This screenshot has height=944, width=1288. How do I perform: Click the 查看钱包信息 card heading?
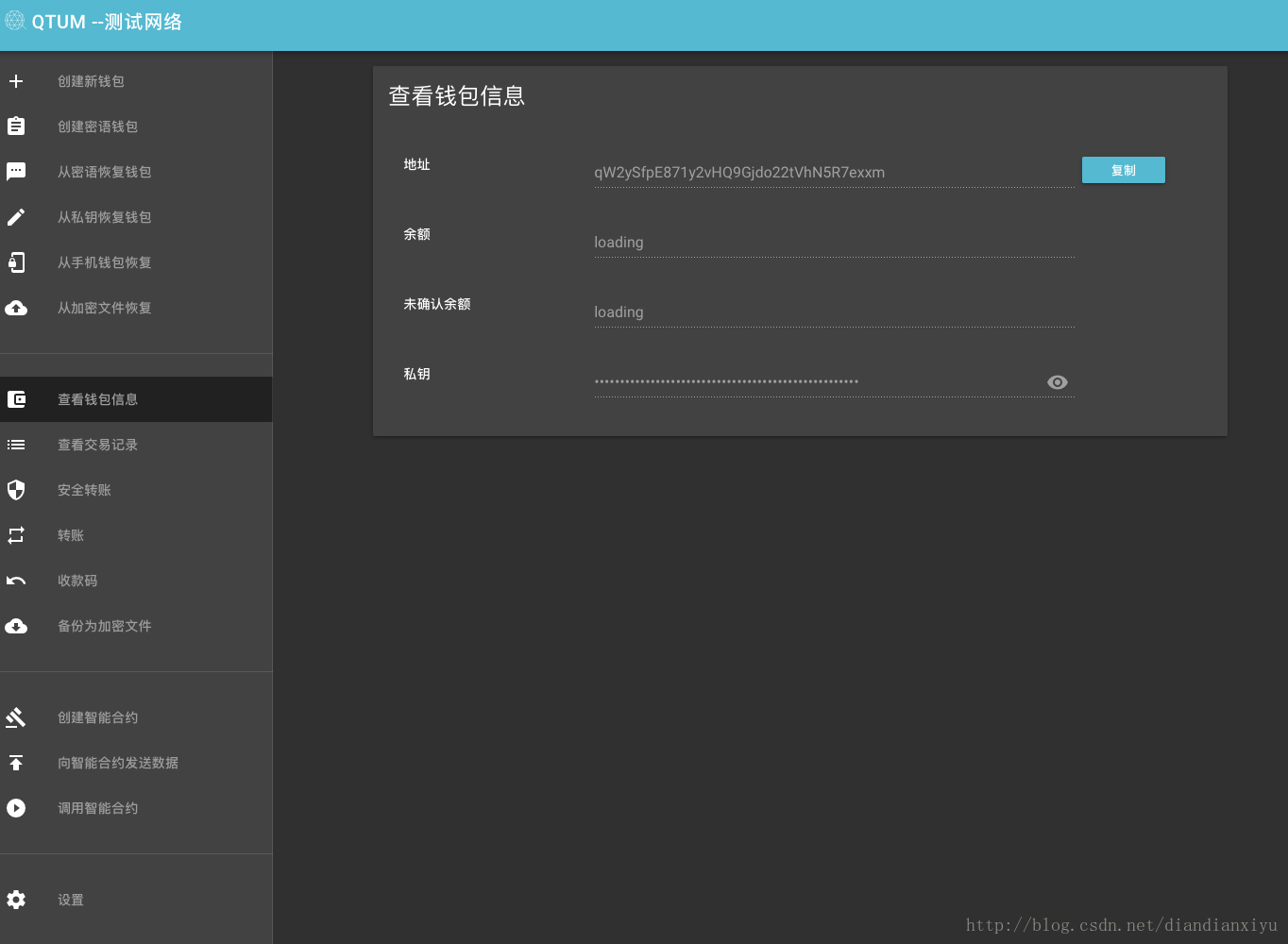pyautogui.click(x=457, y=96)
